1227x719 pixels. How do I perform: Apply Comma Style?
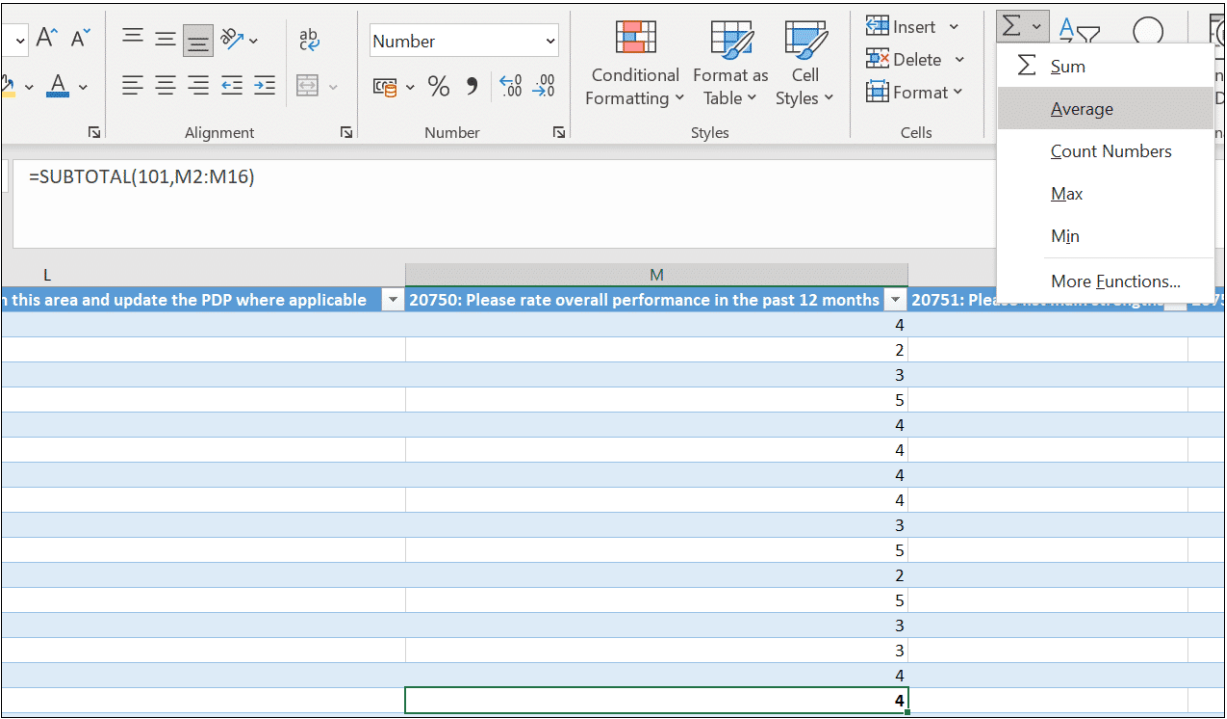tap(472, 87)
